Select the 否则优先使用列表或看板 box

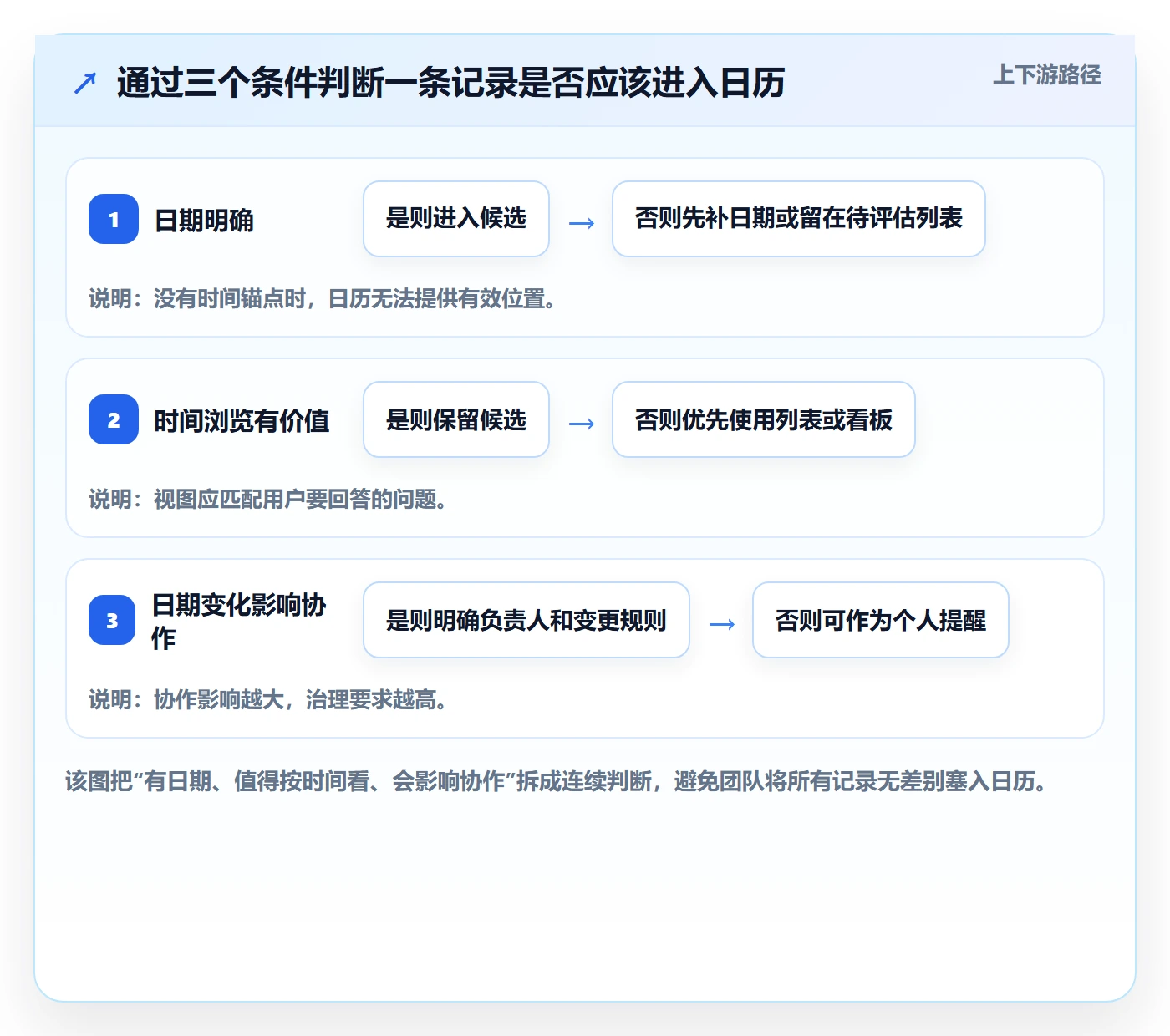coord(764,419)
